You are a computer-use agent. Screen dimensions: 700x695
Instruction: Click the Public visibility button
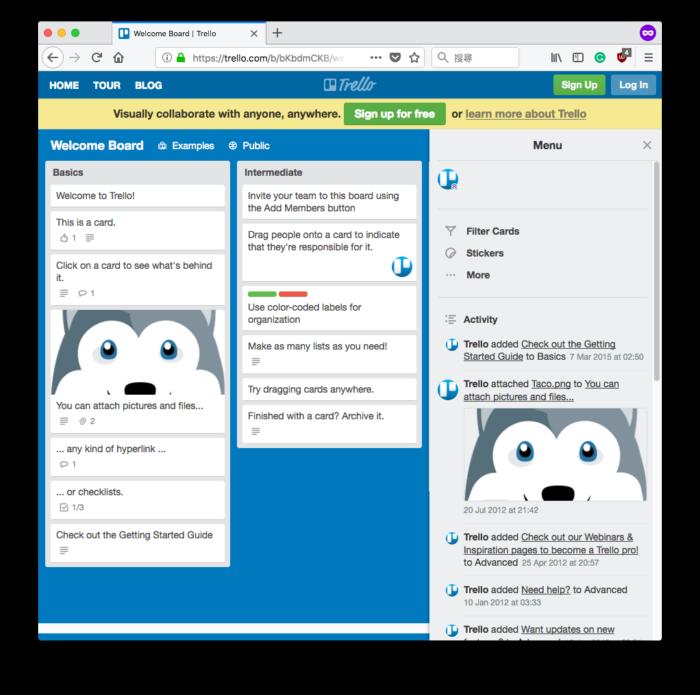click(x=249, y=146)
